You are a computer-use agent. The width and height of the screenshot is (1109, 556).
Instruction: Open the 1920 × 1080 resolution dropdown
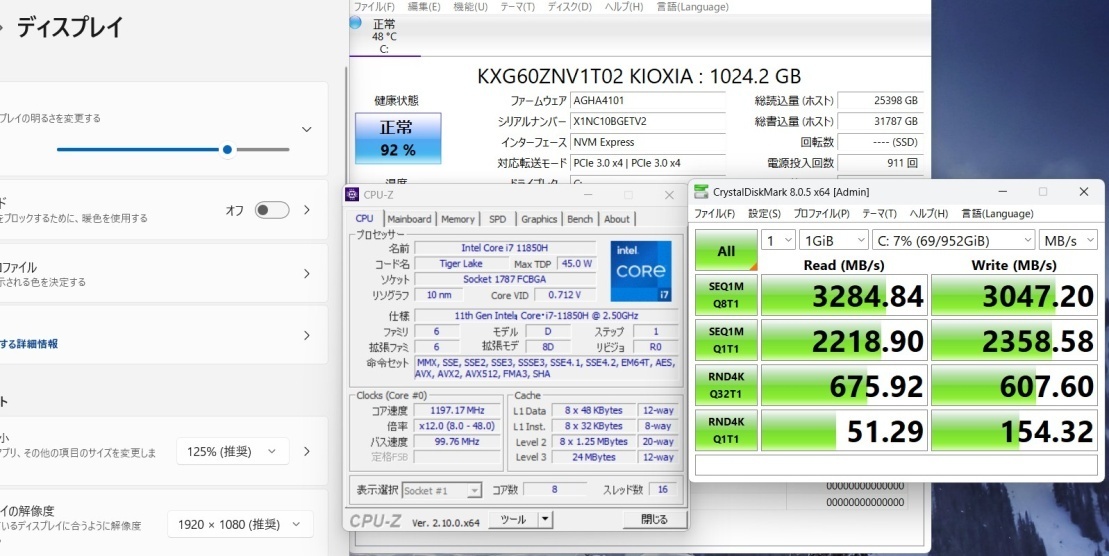point(239,524)
